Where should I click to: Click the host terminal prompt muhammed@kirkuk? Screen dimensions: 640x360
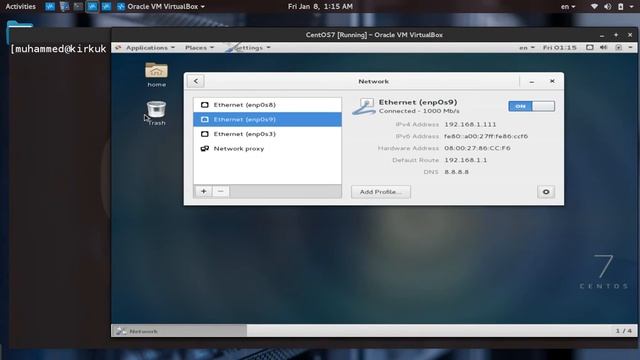pos(58,49)
